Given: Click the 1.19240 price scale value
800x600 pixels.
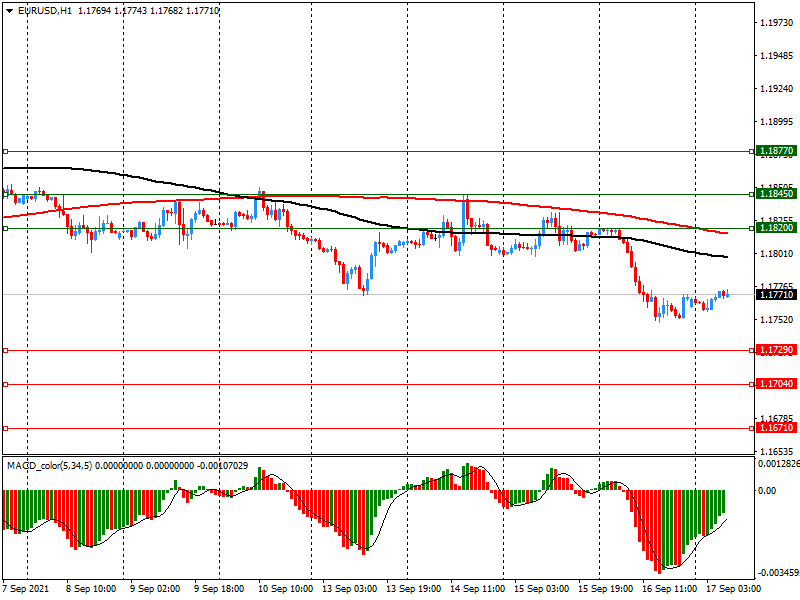Looking at the screenshot, I should (777, 88).
